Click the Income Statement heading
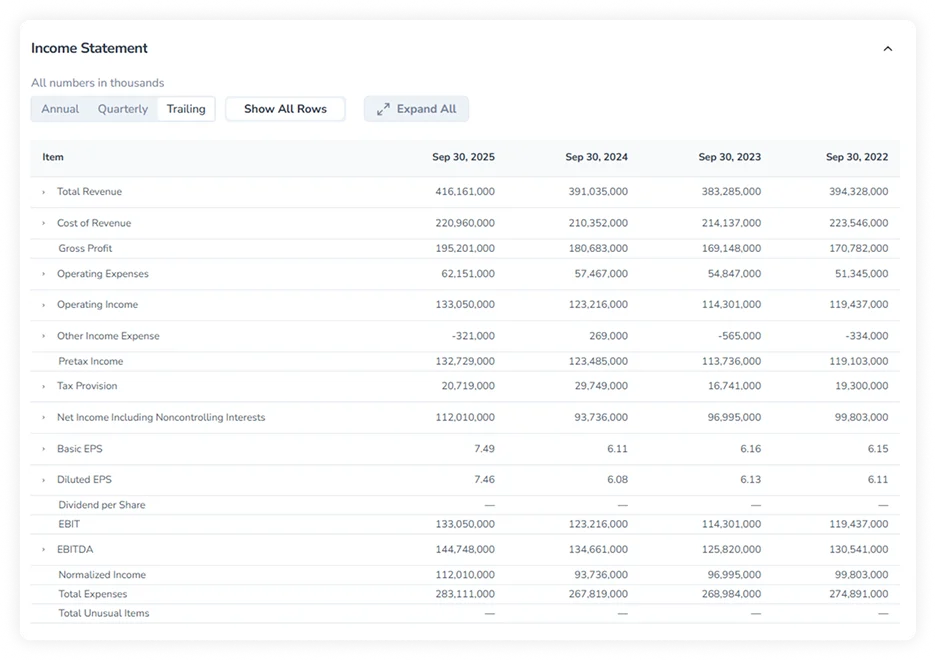936x661 pixels. [89, 48]
